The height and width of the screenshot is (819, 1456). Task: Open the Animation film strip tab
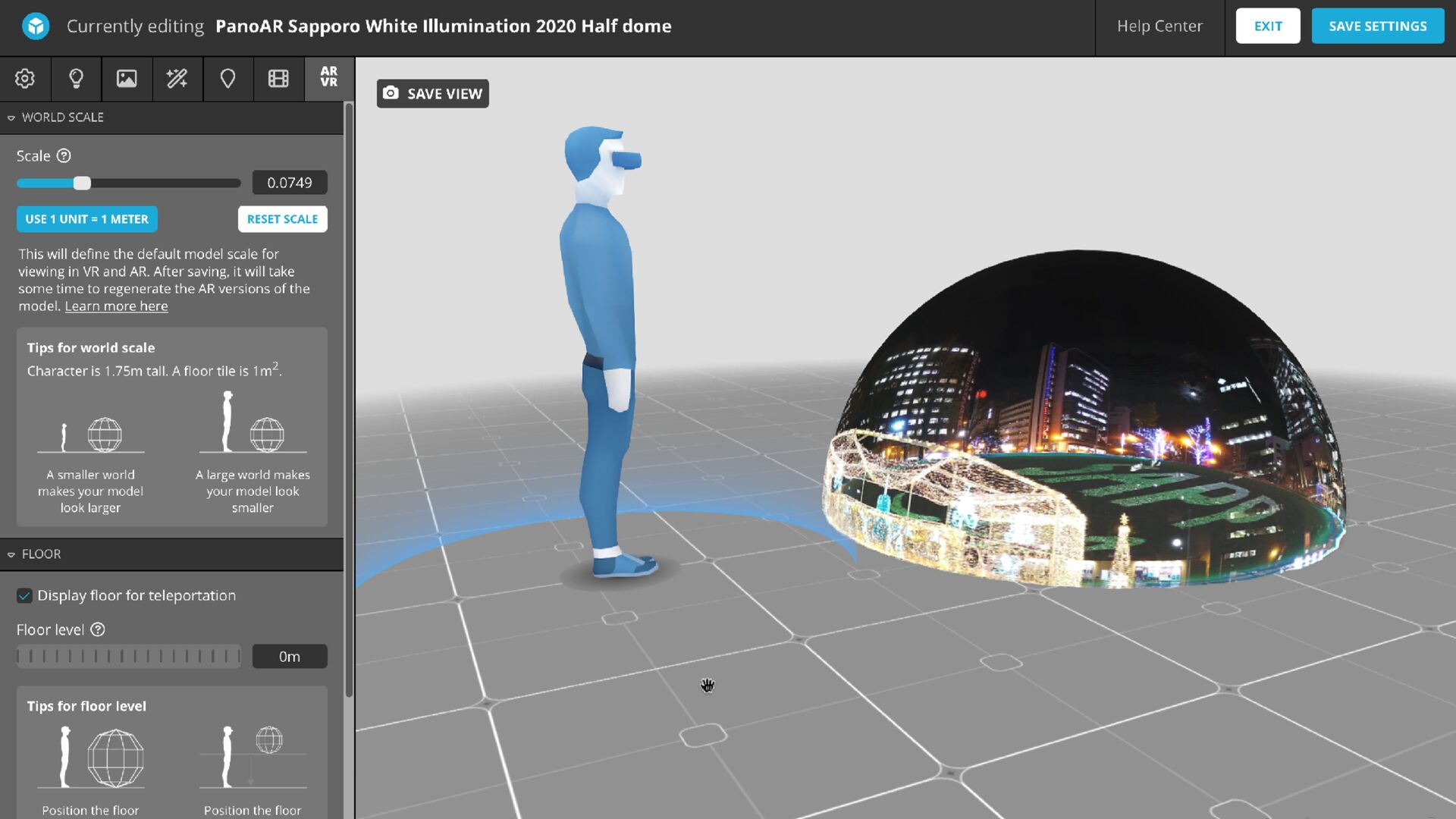278,78
